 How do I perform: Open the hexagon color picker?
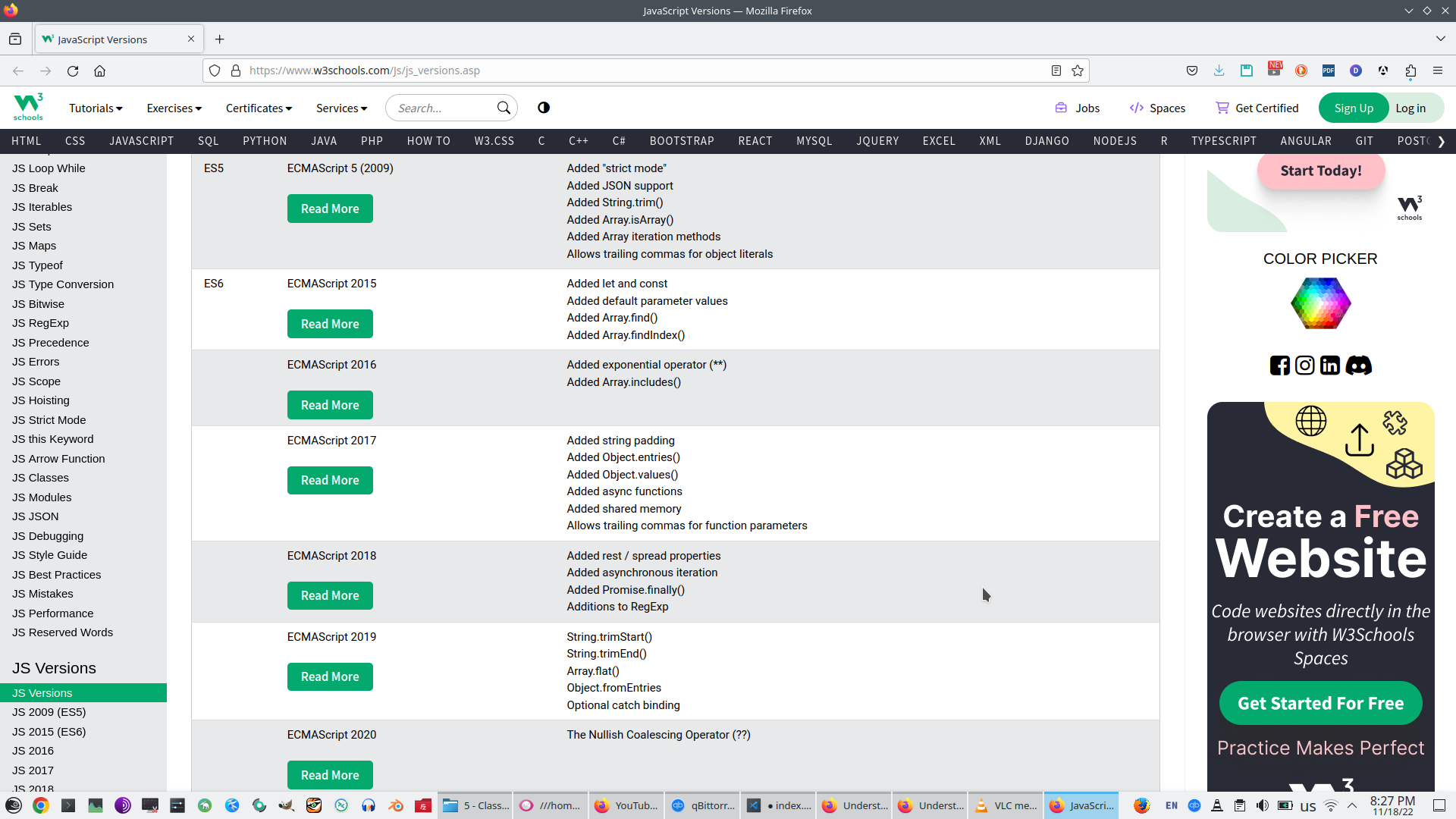(x=1320, y=303)
